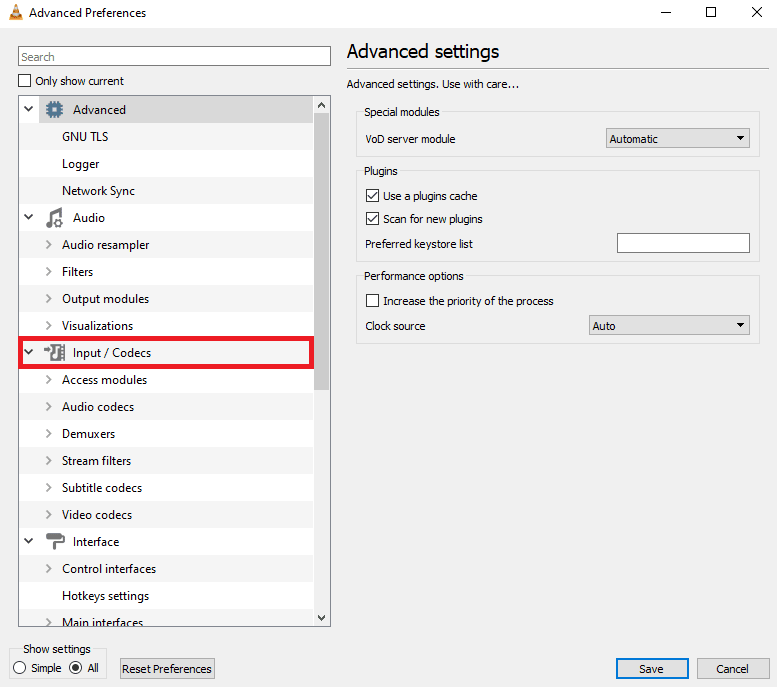777x687 pixels.
Task: Collapse the Audio section chevron
Action: [x=29, y=217]
